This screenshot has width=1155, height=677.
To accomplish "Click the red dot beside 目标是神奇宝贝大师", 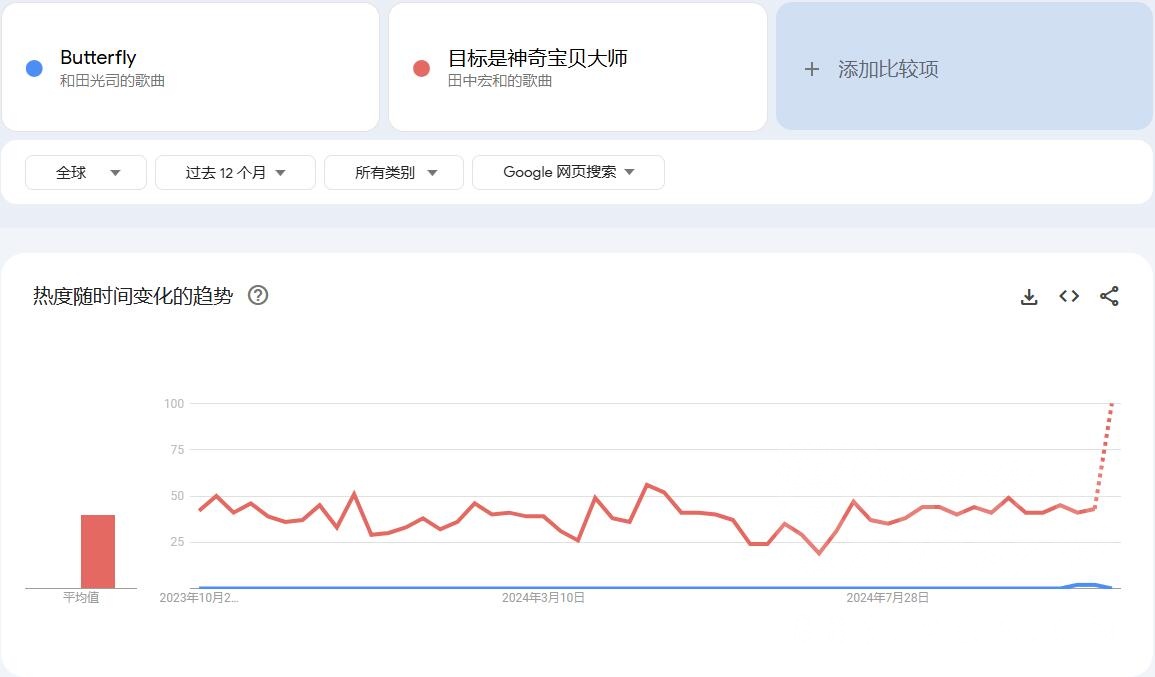I will (421, 68).
